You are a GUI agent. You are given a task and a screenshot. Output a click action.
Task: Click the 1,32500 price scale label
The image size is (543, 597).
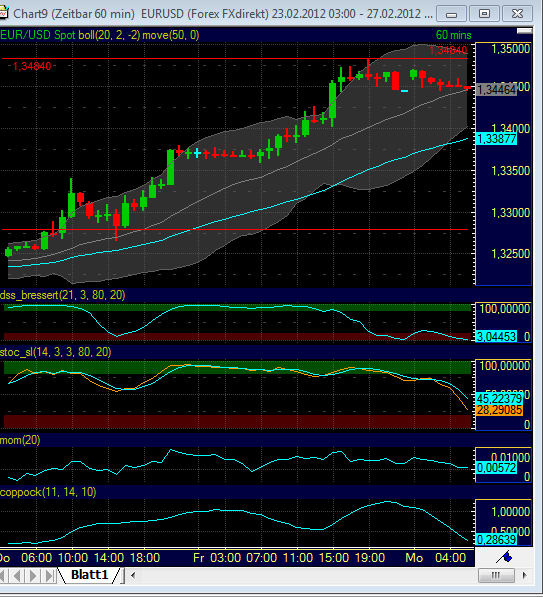(x=511, y=254)
